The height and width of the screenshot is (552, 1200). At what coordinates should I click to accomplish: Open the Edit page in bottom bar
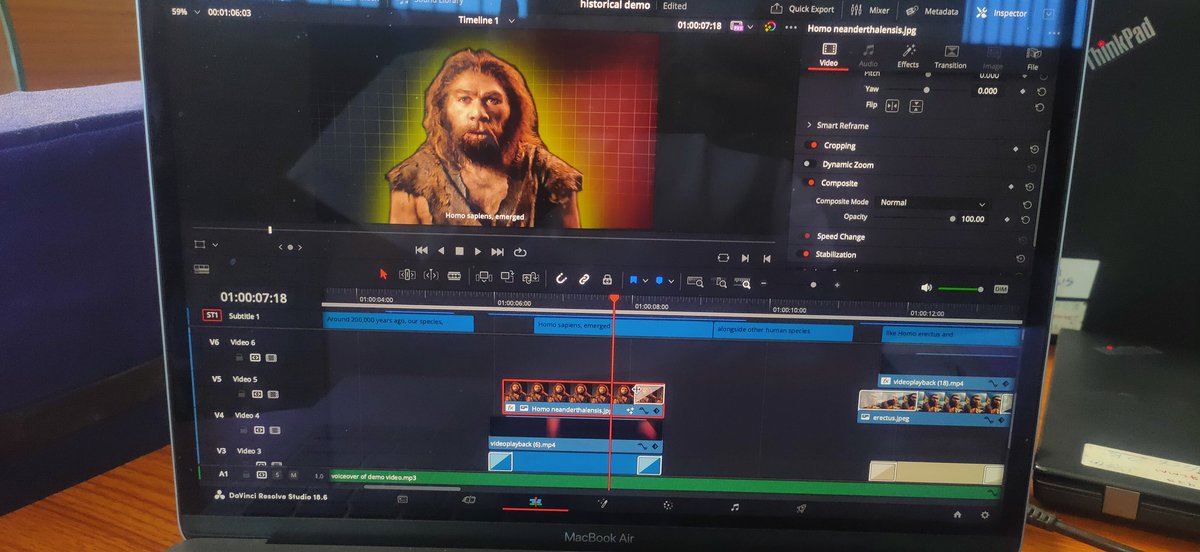[x=534, y=502]
